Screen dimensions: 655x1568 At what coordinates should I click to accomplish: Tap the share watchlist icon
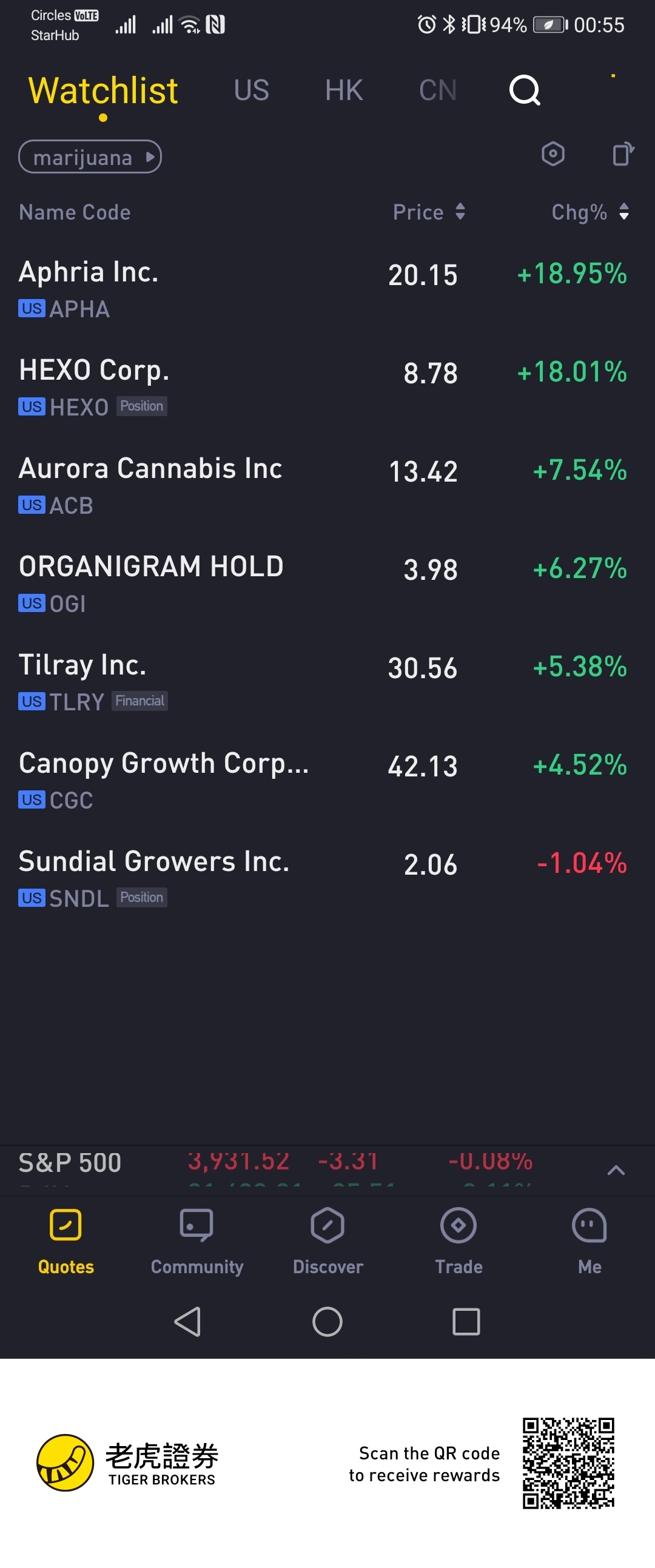(623, 154)
